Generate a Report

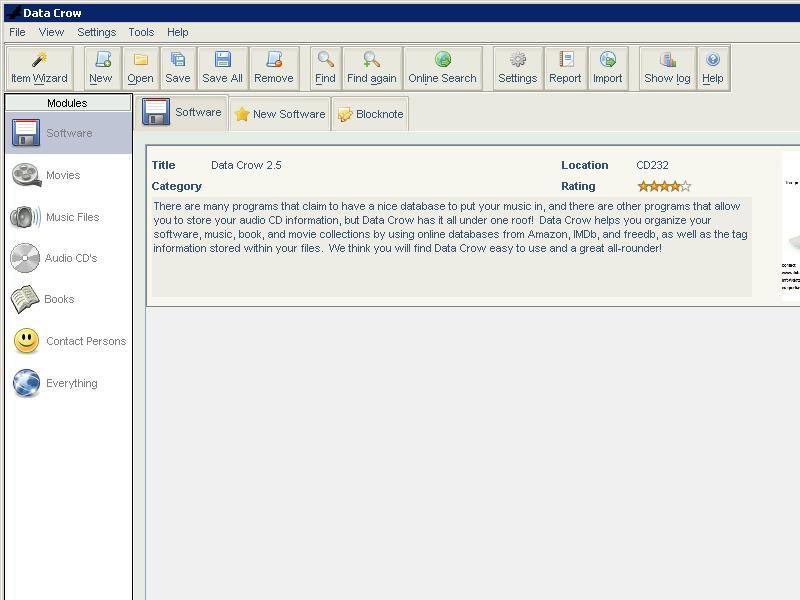(565, 68)
